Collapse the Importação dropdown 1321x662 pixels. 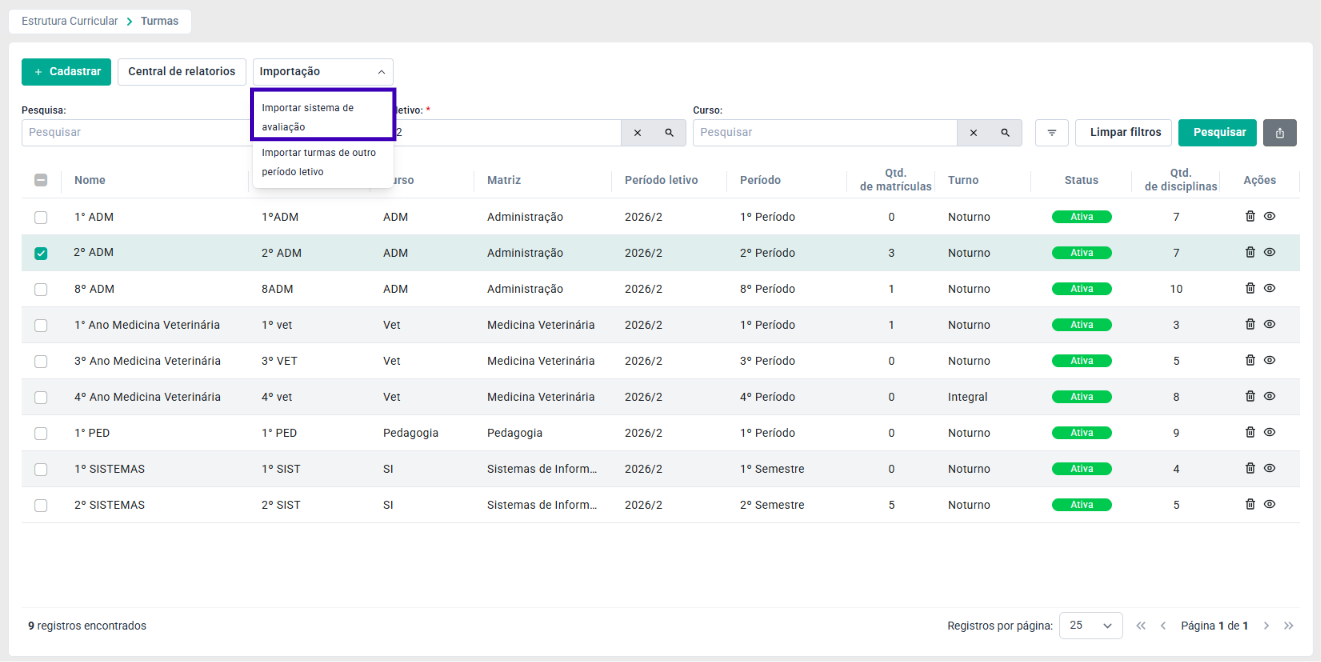click(x=323, y=72)
